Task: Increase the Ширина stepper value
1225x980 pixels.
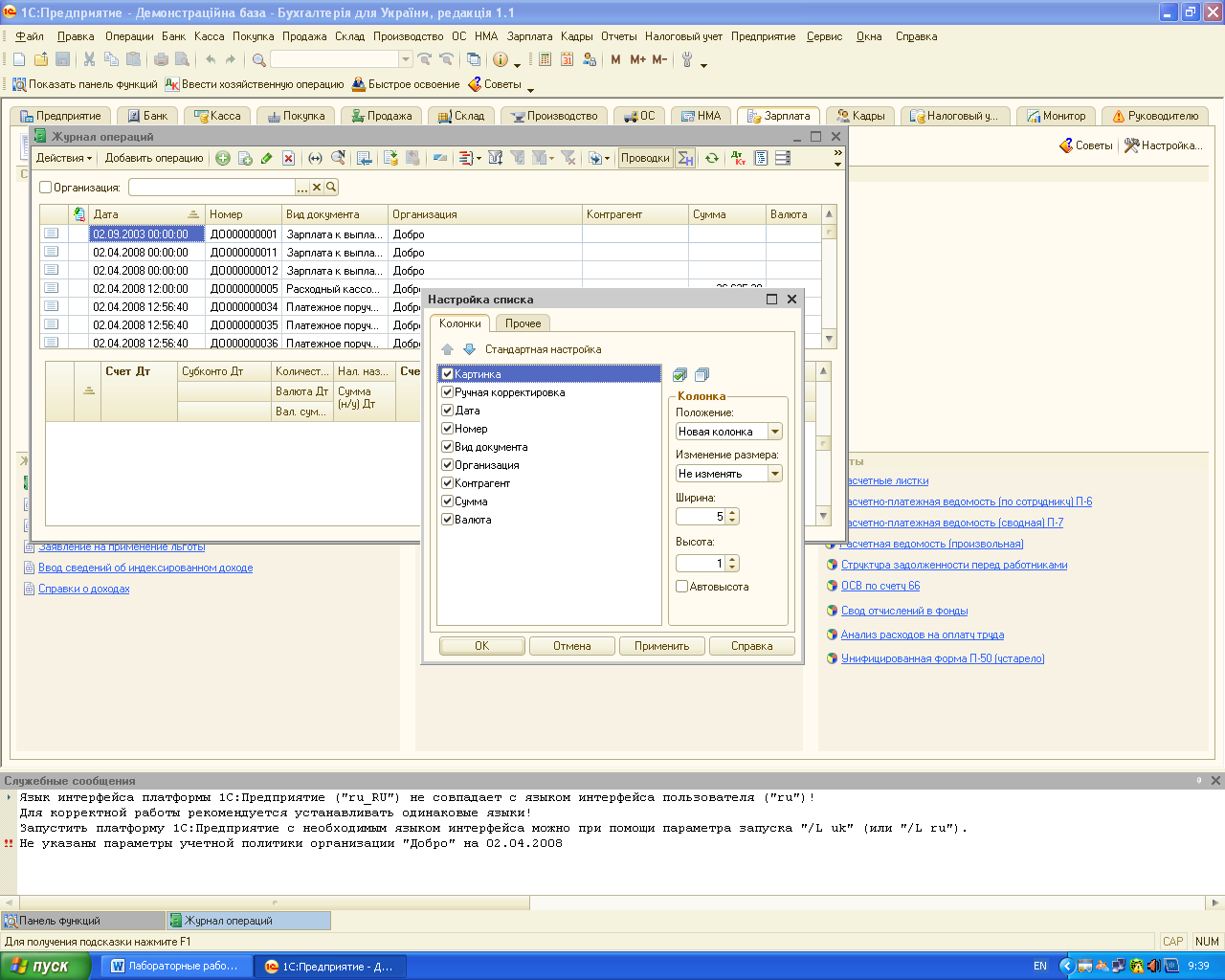Action: coord(732,513)
